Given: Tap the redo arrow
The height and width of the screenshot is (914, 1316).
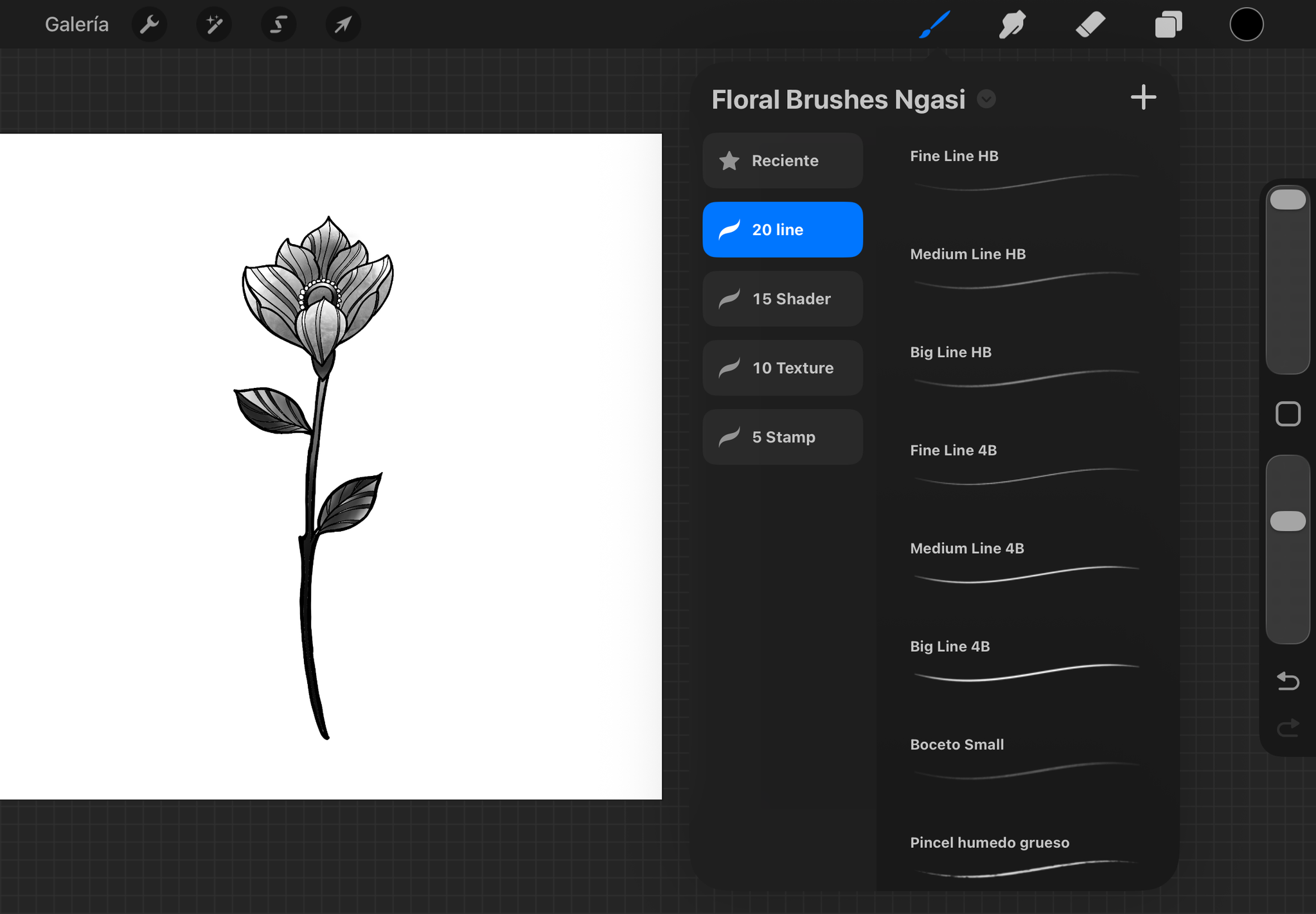Looking at the screenshot, I should pos(1288,728).
